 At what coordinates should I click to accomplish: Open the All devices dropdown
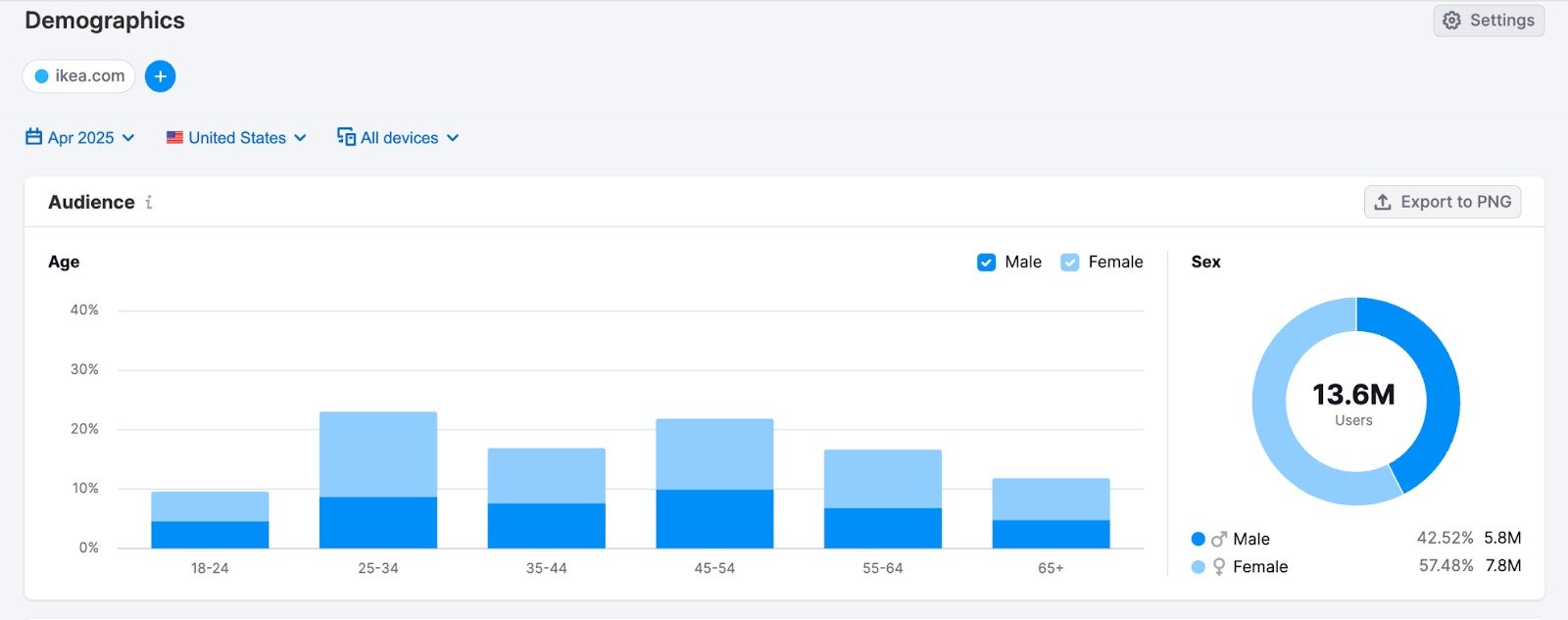(399, 138)
